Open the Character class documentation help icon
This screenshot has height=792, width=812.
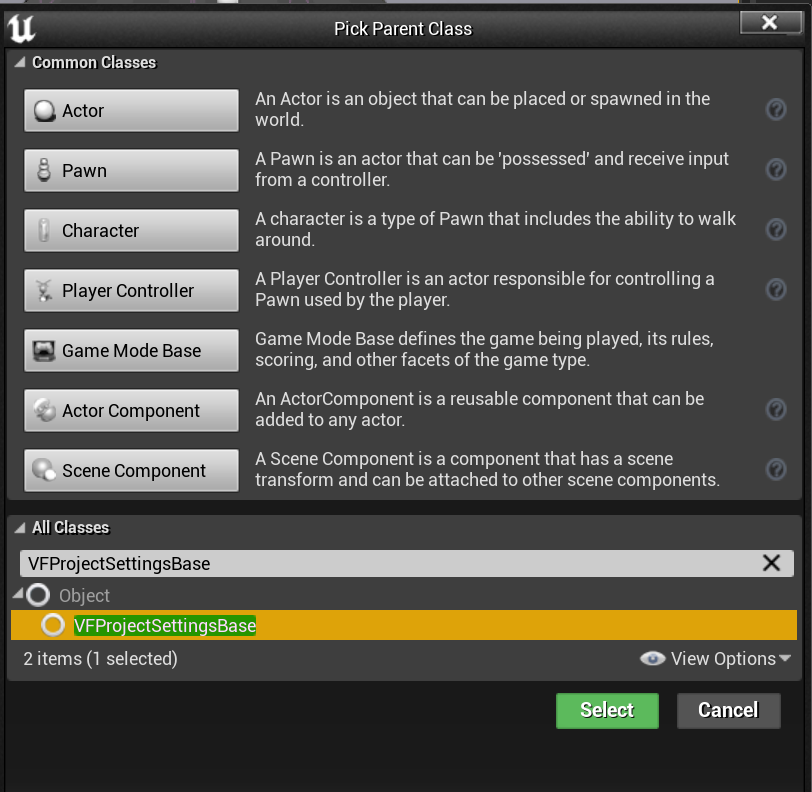[775, 230]
